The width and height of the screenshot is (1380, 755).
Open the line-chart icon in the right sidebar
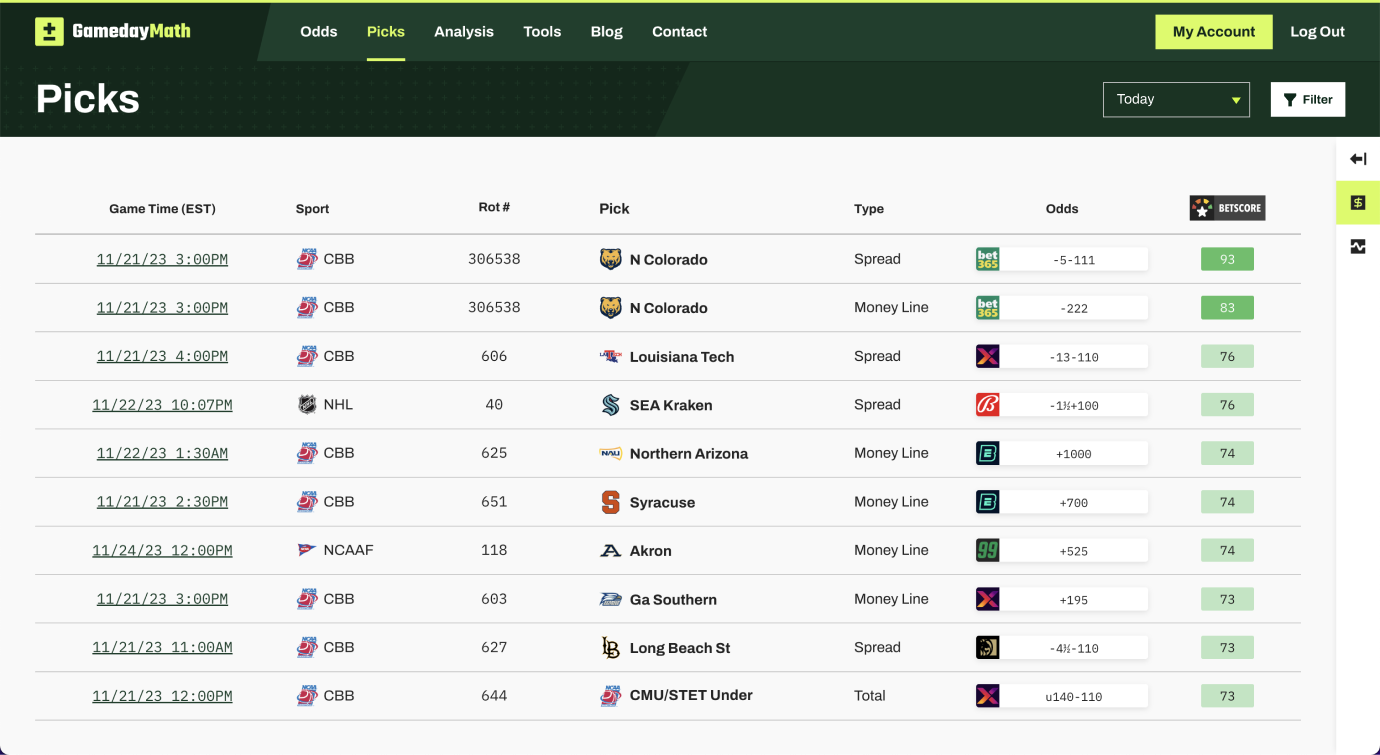[x=1357, y=246]
